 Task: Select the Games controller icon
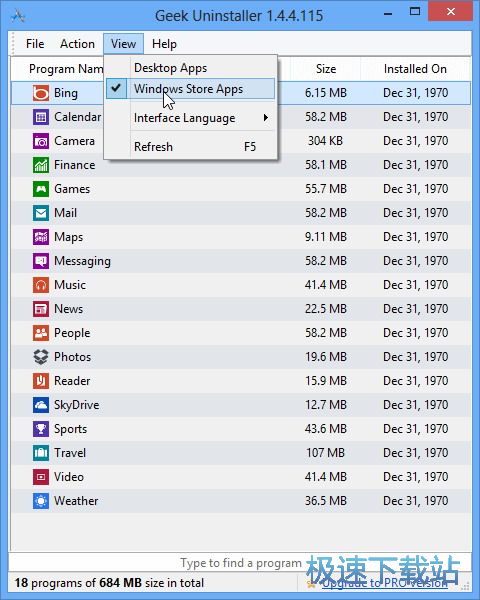tap(41, 189)
